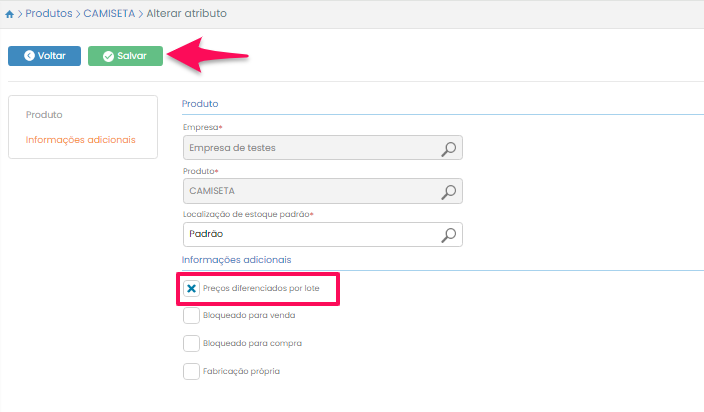
Task: Search stock locations using Padrão magnifier icon
Action: tap(449, 234)
